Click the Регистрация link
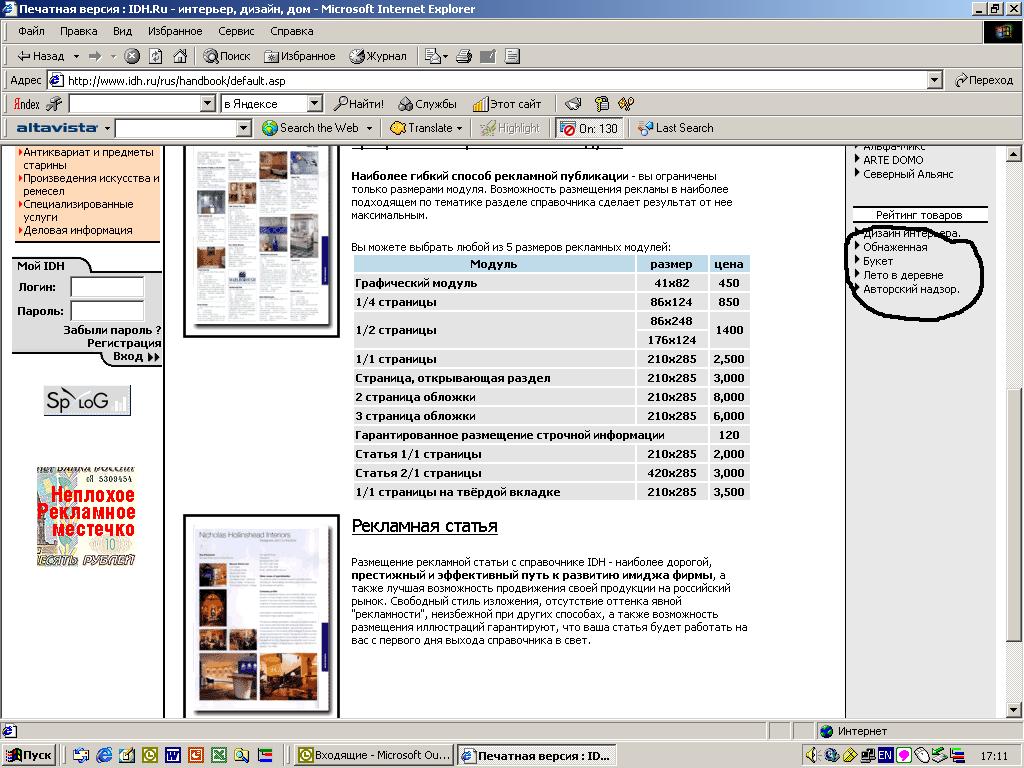Image resolution: width=1024 pixels, height=768 pixels. (x=124, y=342)
